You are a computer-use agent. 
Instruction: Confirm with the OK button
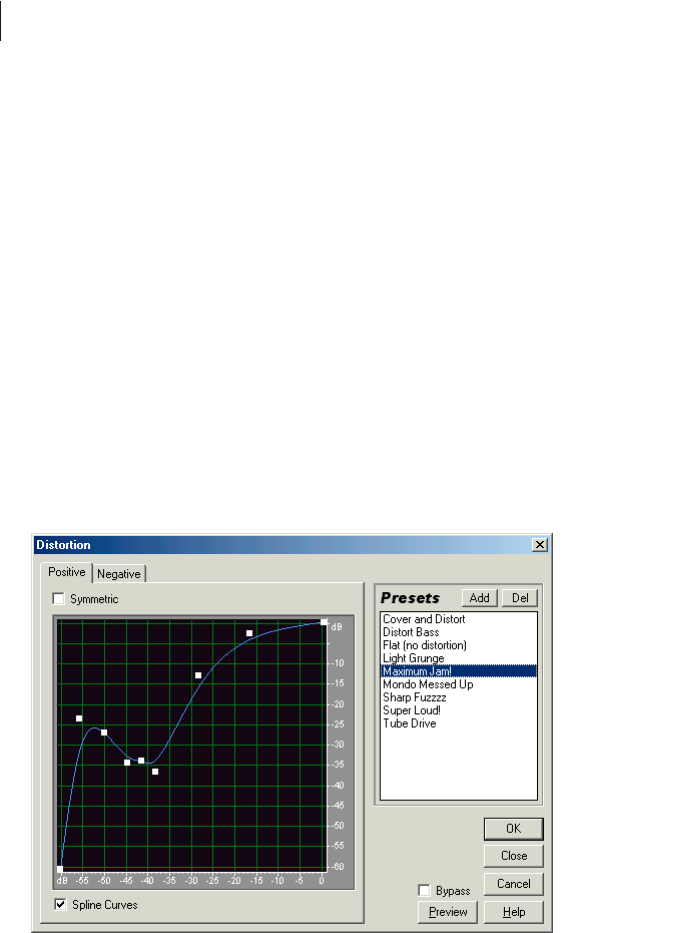514,828
